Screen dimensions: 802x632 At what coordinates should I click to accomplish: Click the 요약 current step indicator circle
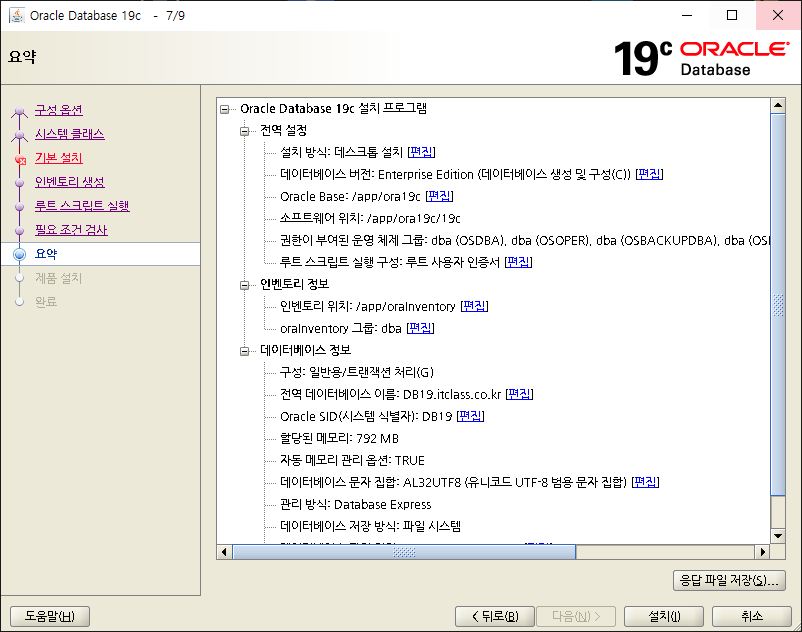19,254
